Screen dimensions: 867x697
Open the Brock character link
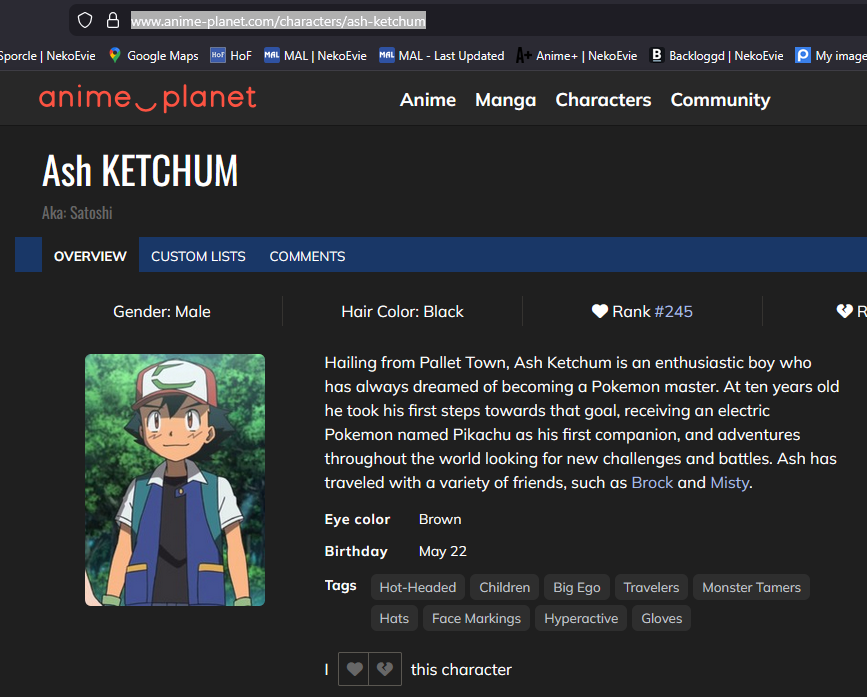(652, 483)
